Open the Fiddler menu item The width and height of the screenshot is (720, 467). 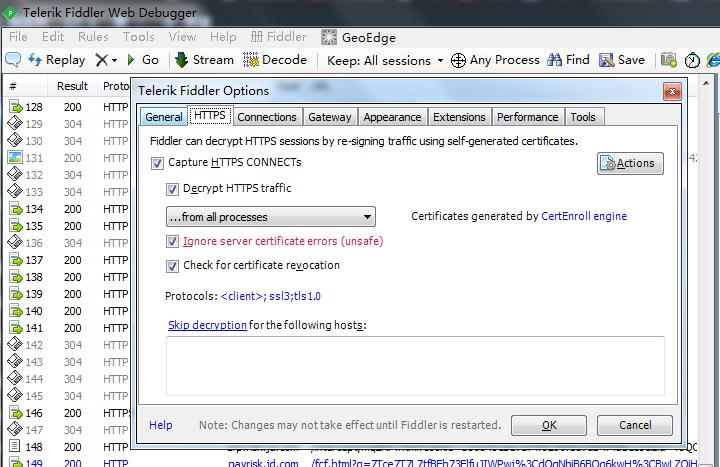point(279,37)
